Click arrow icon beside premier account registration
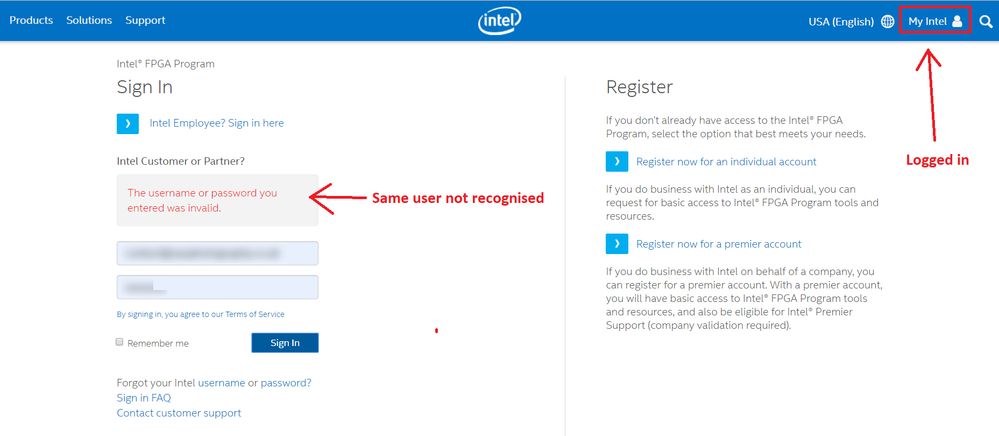 pyautogui.click(x=617, y=243)
